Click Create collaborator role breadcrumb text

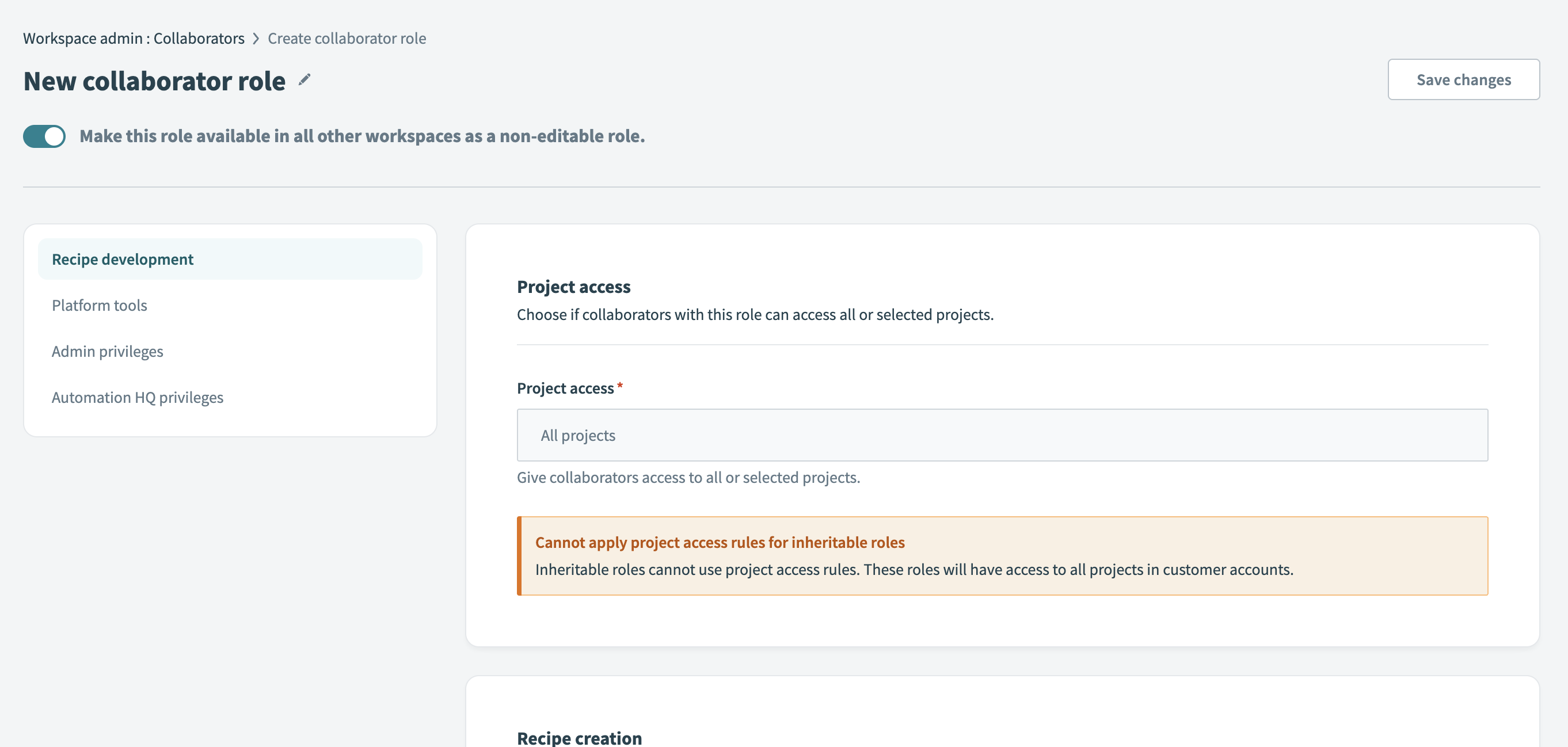[x=347, y=39]
